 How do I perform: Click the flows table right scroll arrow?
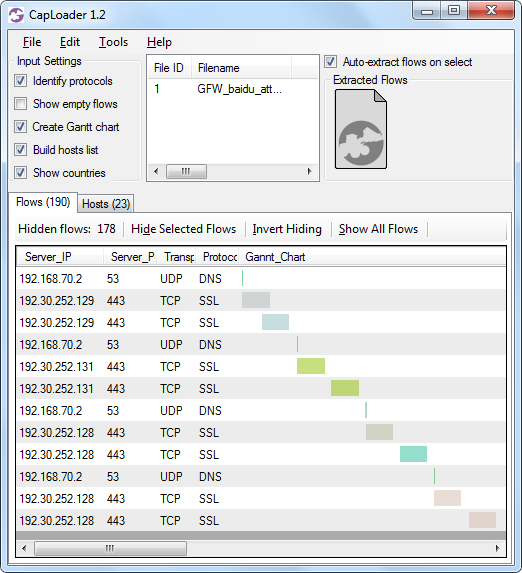click(x=497, y=548)
